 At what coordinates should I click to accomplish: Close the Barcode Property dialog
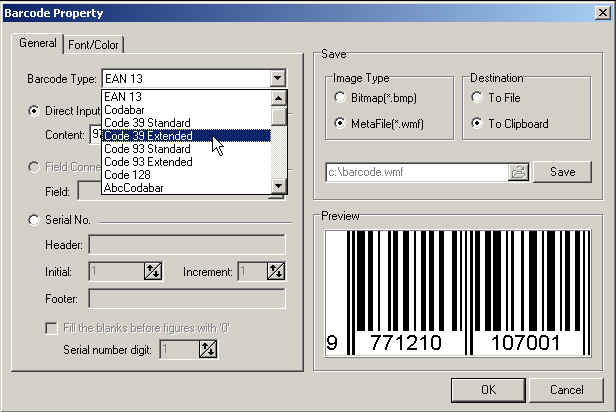(602, 13)
